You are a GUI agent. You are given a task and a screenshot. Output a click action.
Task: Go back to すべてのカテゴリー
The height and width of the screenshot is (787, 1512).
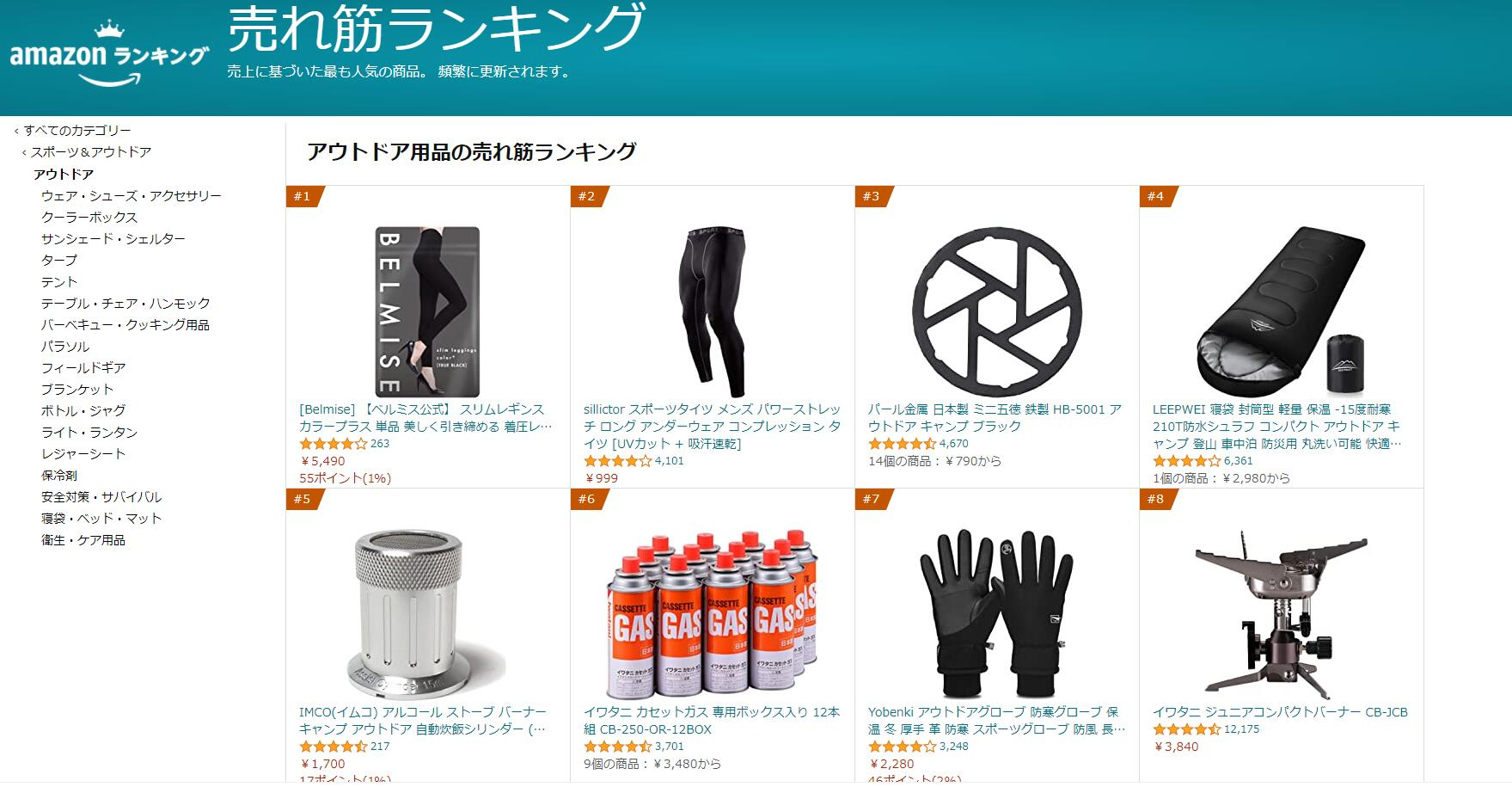(77, 131)
